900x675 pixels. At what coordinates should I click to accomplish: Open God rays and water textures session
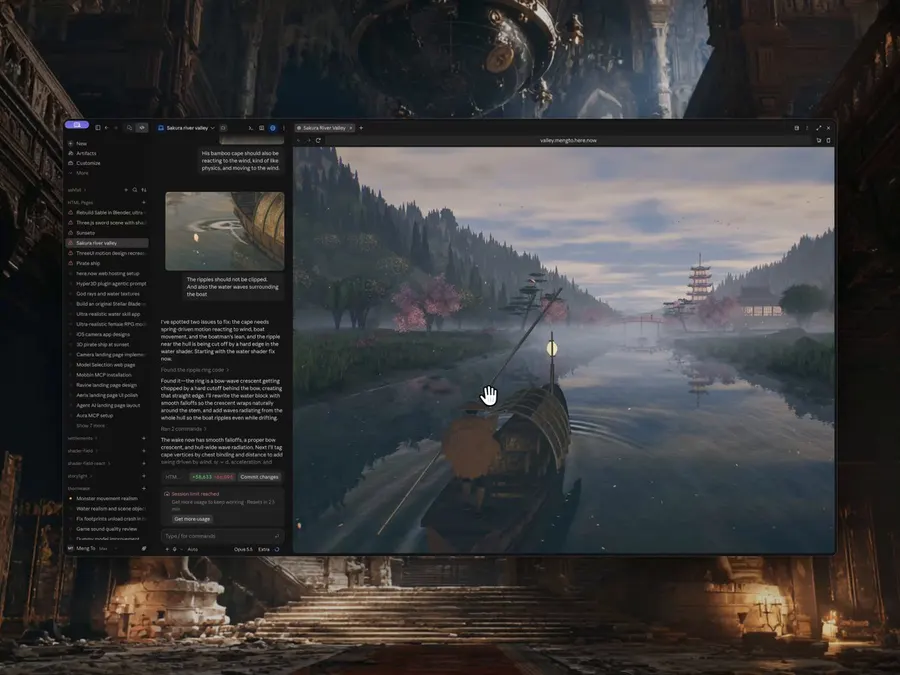(x=108, y=294)
